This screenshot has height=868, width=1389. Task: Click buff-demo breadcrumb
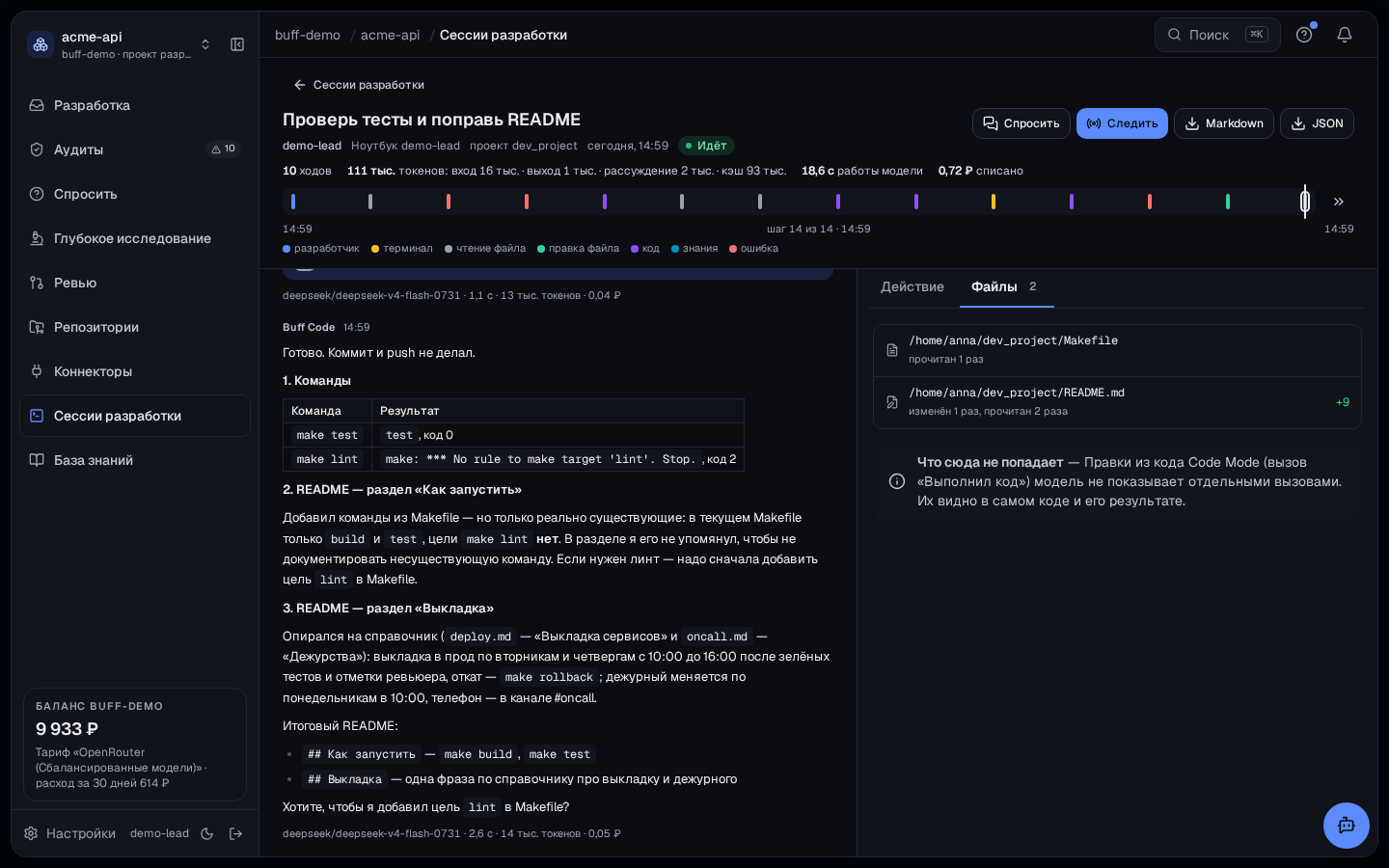(308, 35)
